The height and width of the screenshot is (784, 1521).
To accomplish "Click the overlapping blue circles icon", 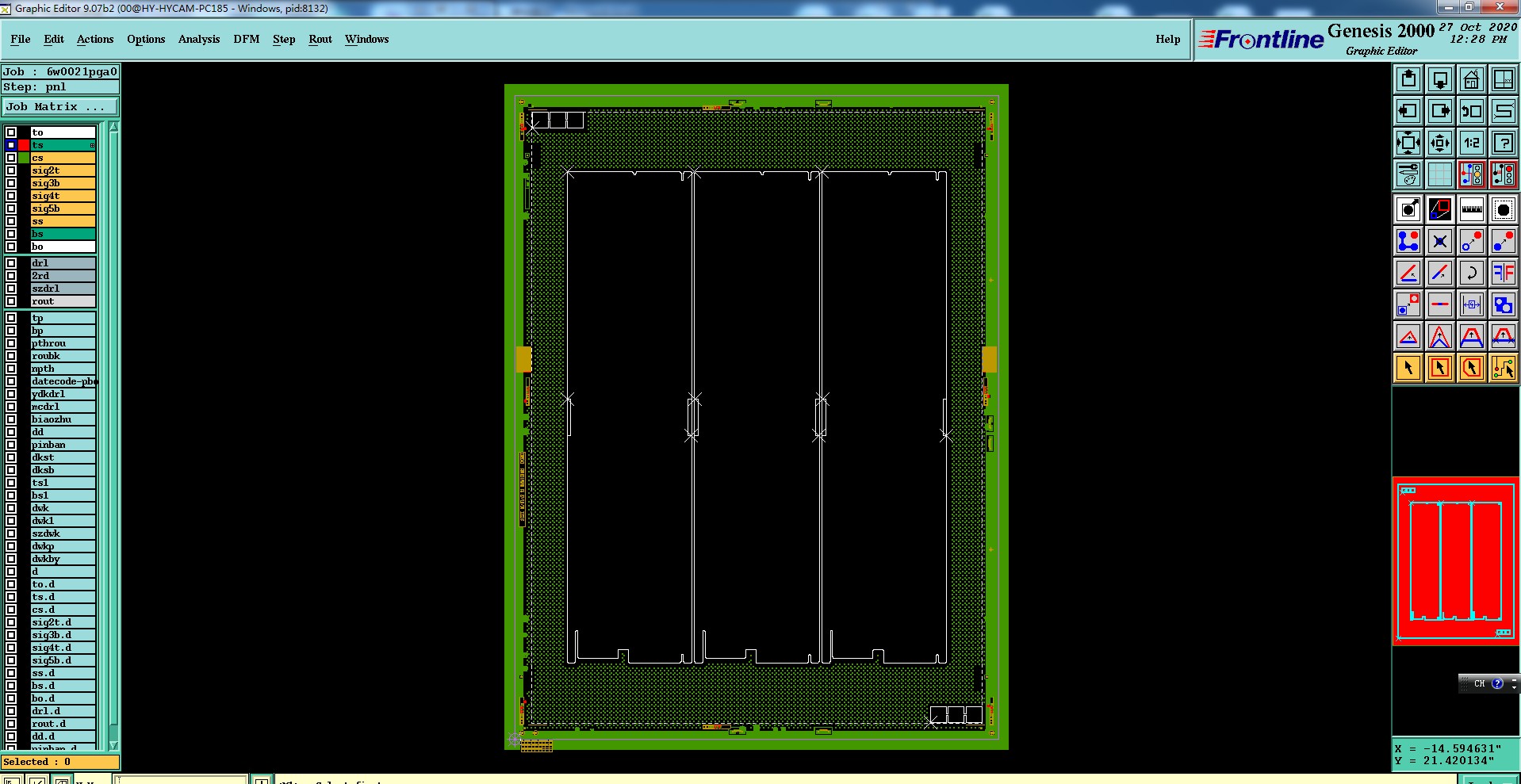I will pos(1504,304).
